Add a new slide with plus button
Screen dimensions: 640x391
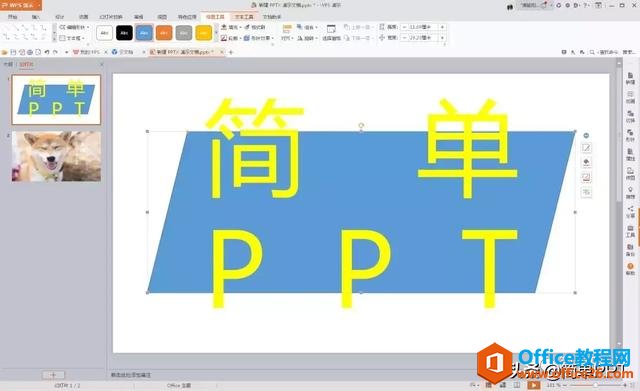tap(53, 375)
